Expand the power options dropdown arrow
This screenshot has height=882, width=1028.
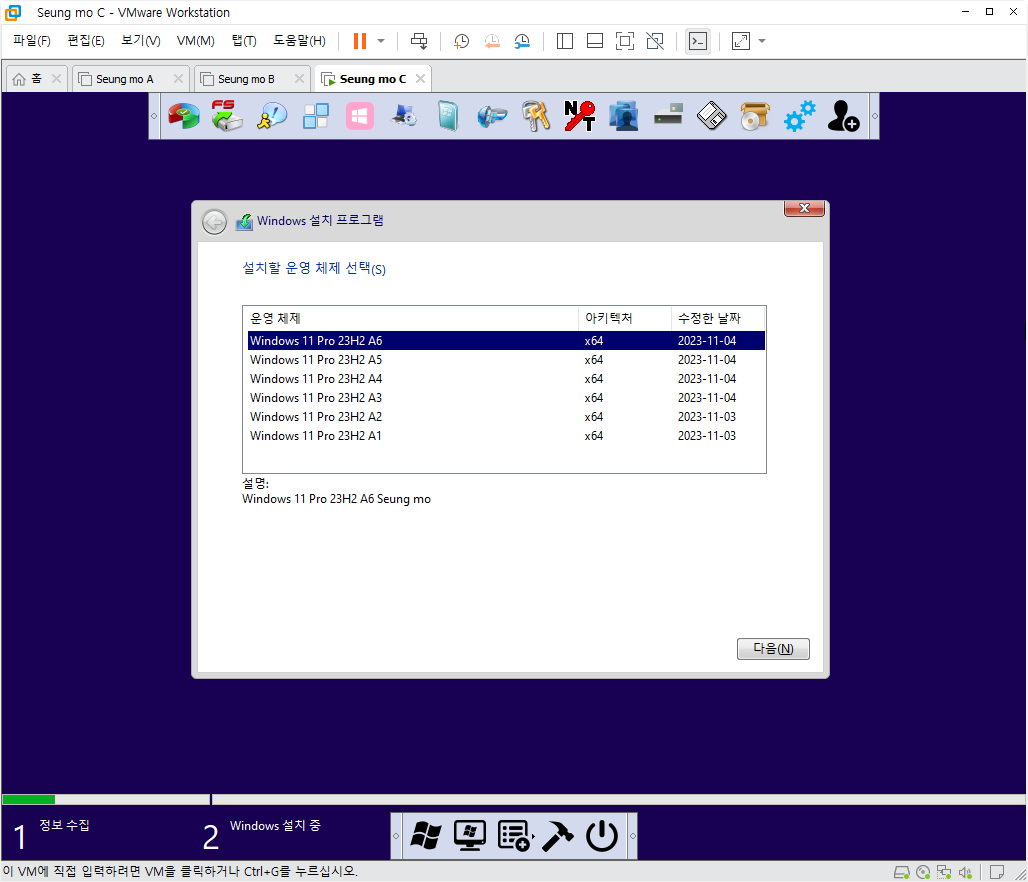pyautogui.click(x=381, y=41)
